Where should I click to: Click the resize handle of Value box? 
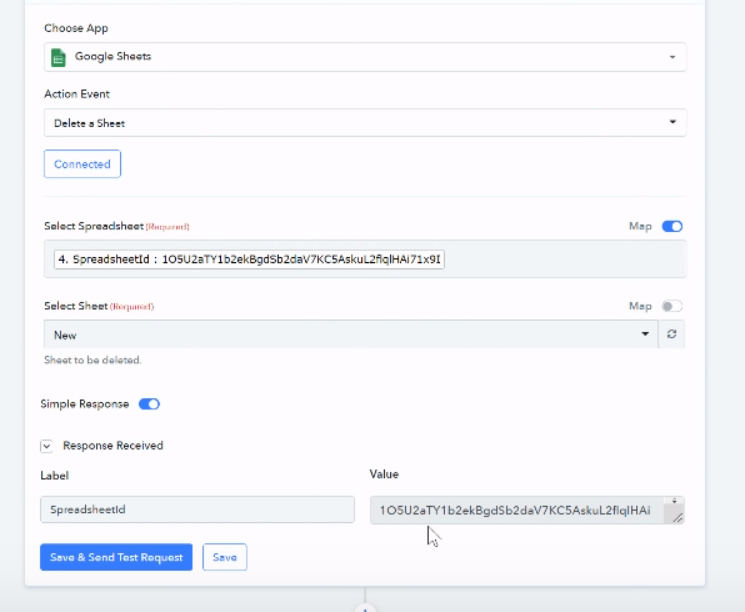coord(678,518)
